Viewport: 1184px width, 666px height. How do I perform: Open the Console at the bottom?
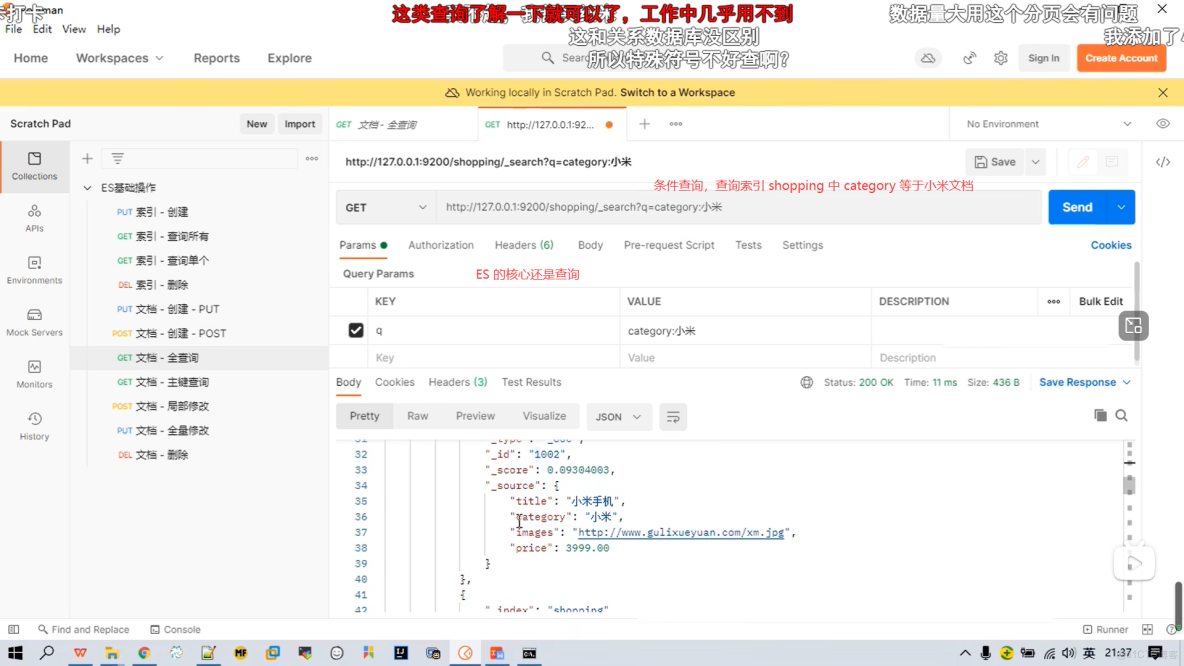pos(175,629)
